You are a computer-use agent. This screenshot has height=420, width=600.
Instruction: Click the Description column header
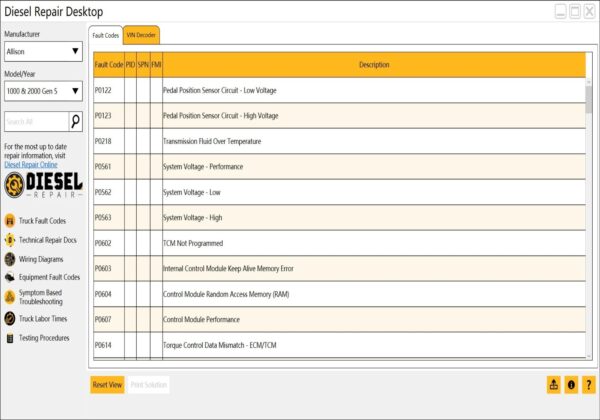(374, 65)
